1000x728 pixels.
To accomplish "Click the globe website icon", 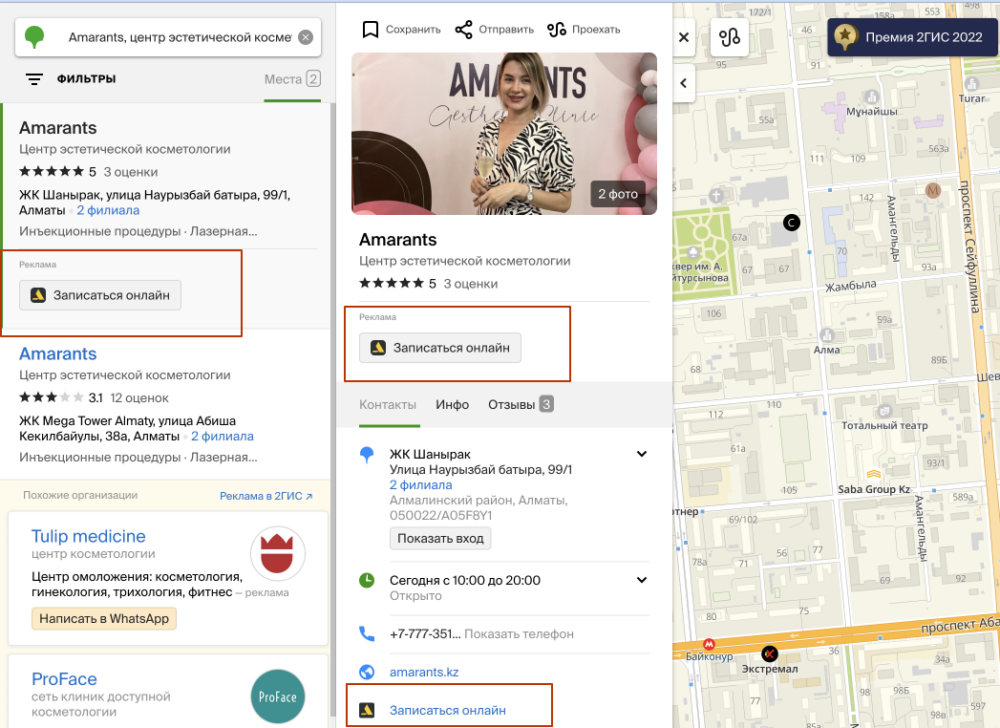I will [367, 672].
